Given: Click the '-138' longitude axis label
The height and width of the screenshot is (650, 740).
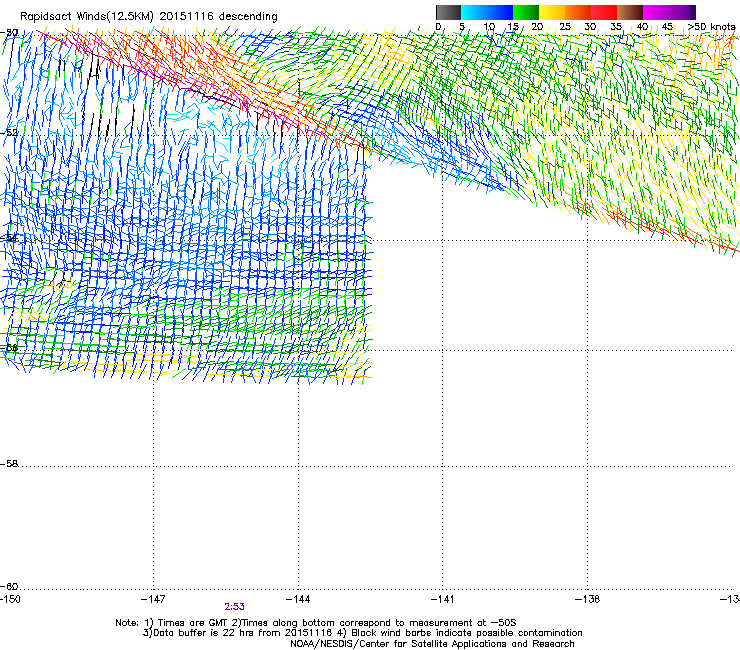Looking at the screenshot, I should click(587, 599).
